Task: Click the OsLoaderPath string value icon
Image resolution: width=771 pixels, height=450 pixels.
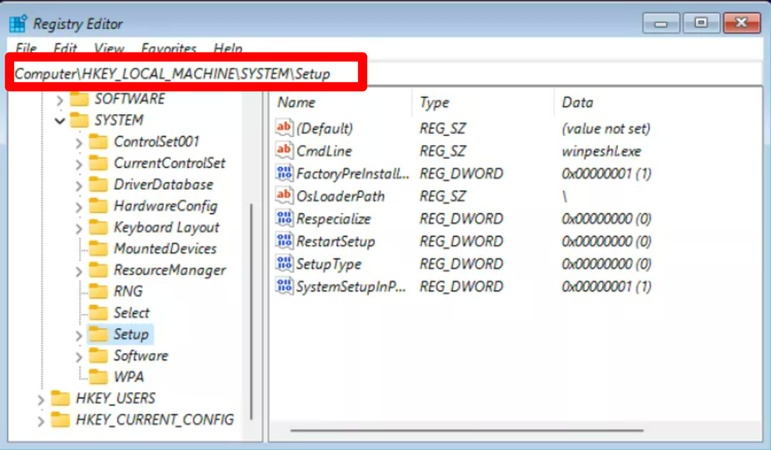Action: (284, 196)
